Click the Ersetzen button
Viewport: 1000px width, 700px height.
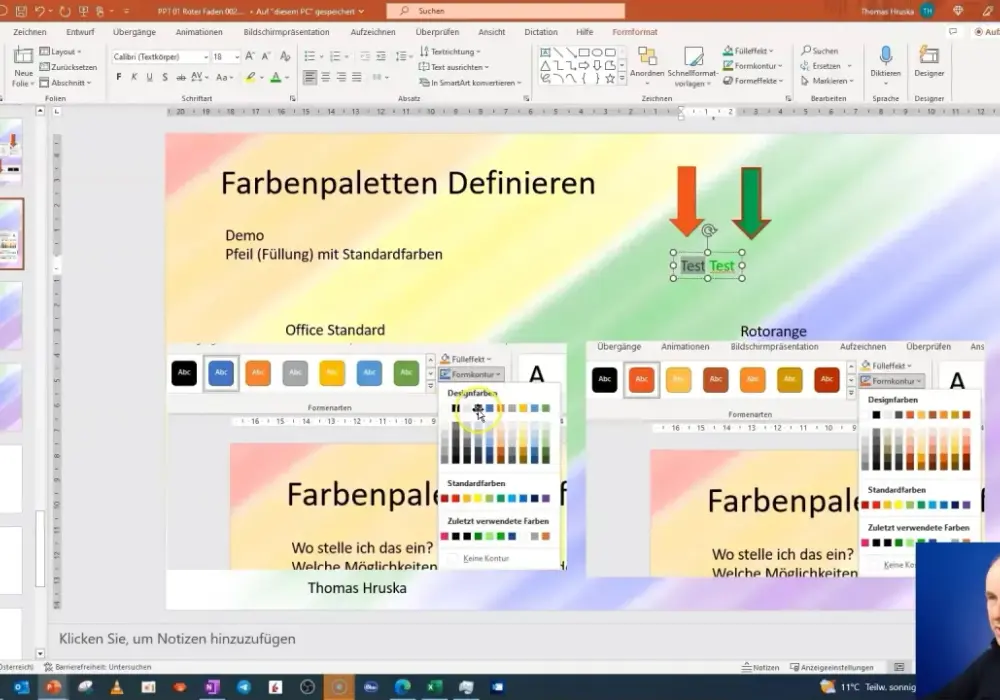point(825,66)
